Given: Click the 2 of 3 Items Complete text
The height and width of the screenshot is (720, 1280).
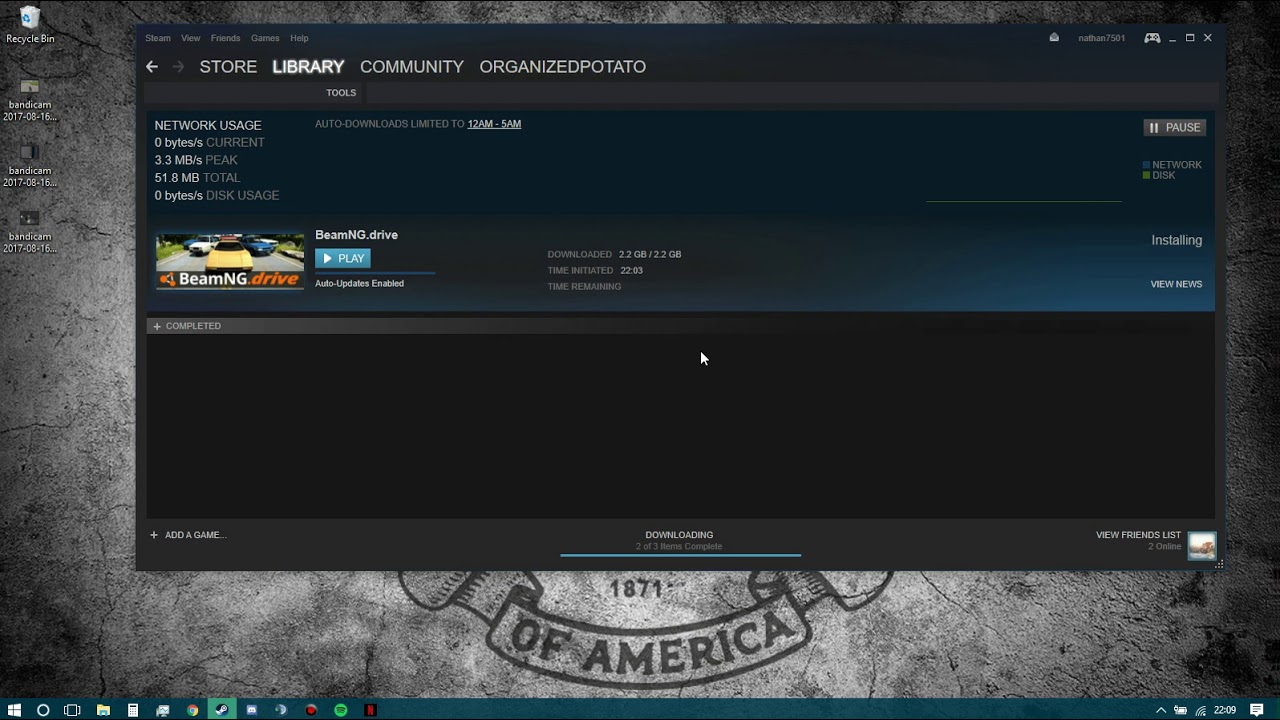Looking at the screenshot, I should coord(679,547).
